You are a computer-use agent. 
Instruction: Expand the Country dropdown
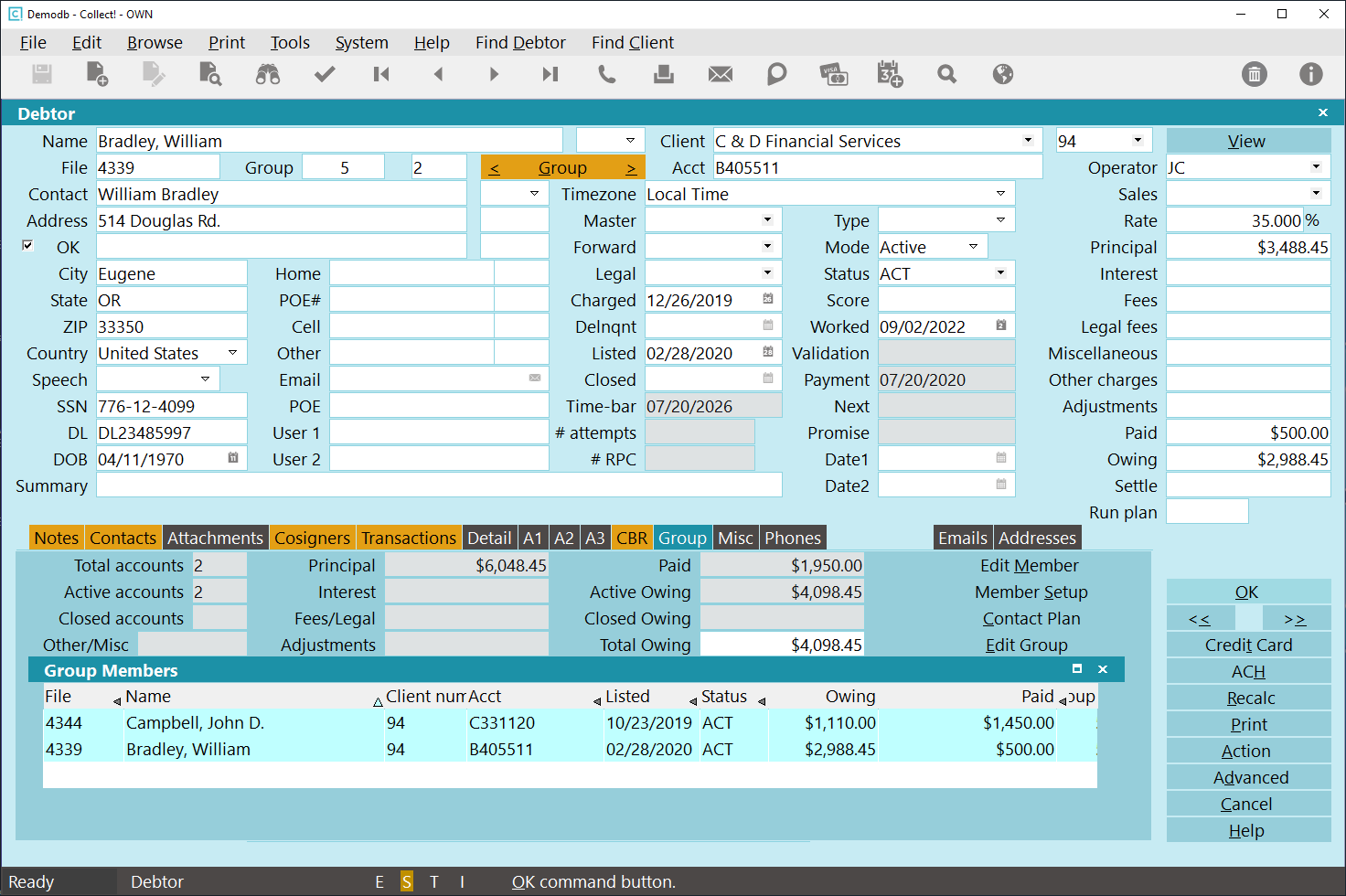[233, 352]
